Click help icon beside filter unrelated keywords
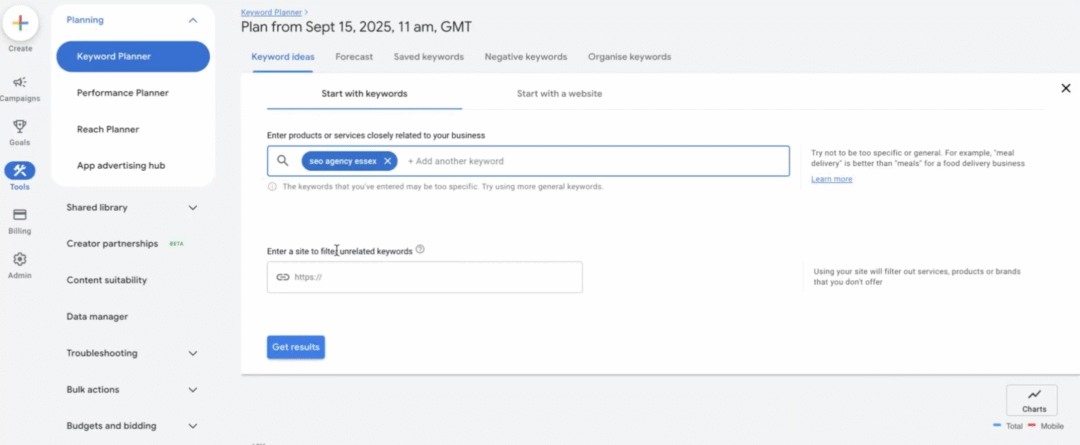The height and width of the screenshot is (445, 1080). pyautogui.click(x=420, y=249)
